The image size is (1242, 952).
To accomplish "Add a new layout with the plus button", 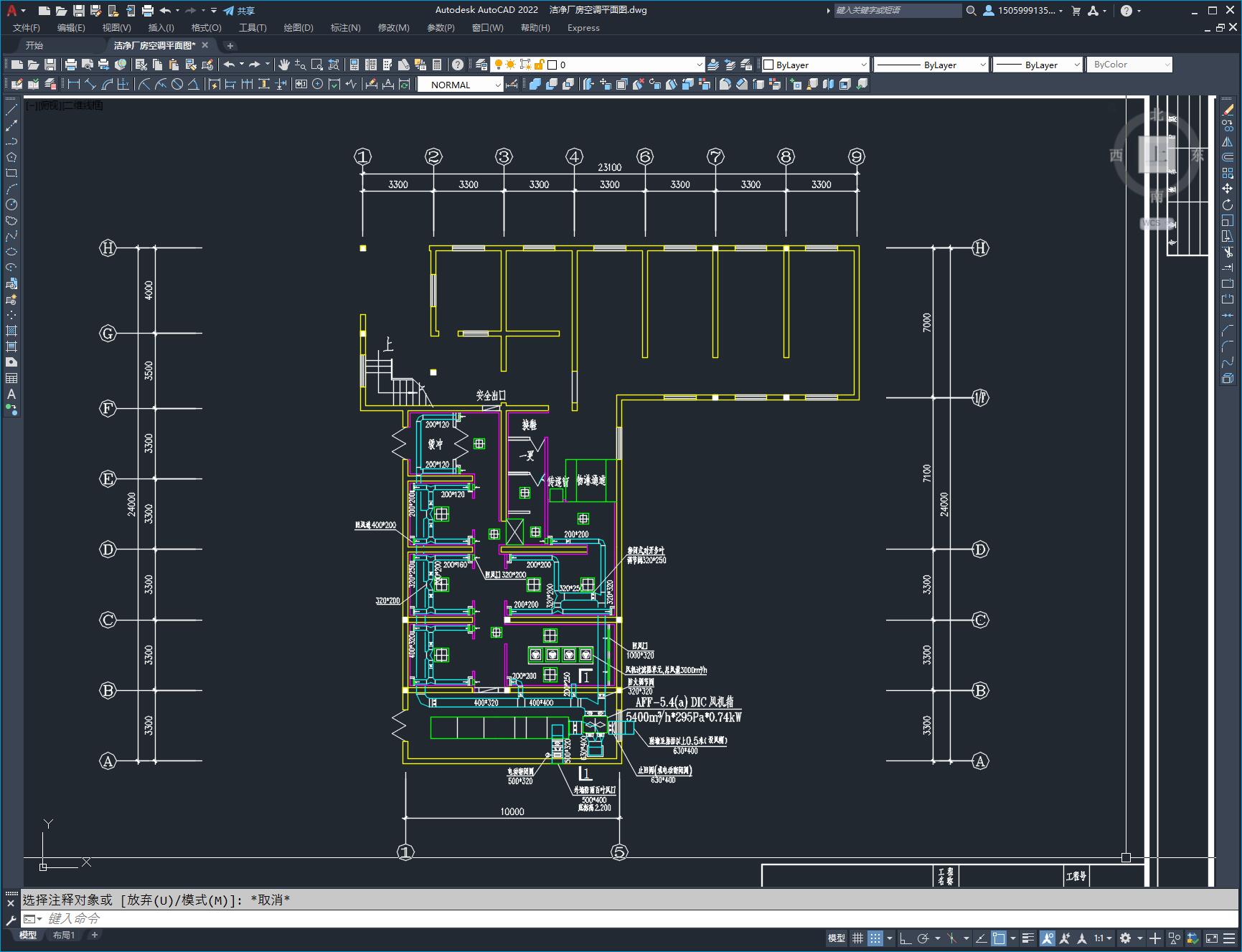I will (94, 935).
